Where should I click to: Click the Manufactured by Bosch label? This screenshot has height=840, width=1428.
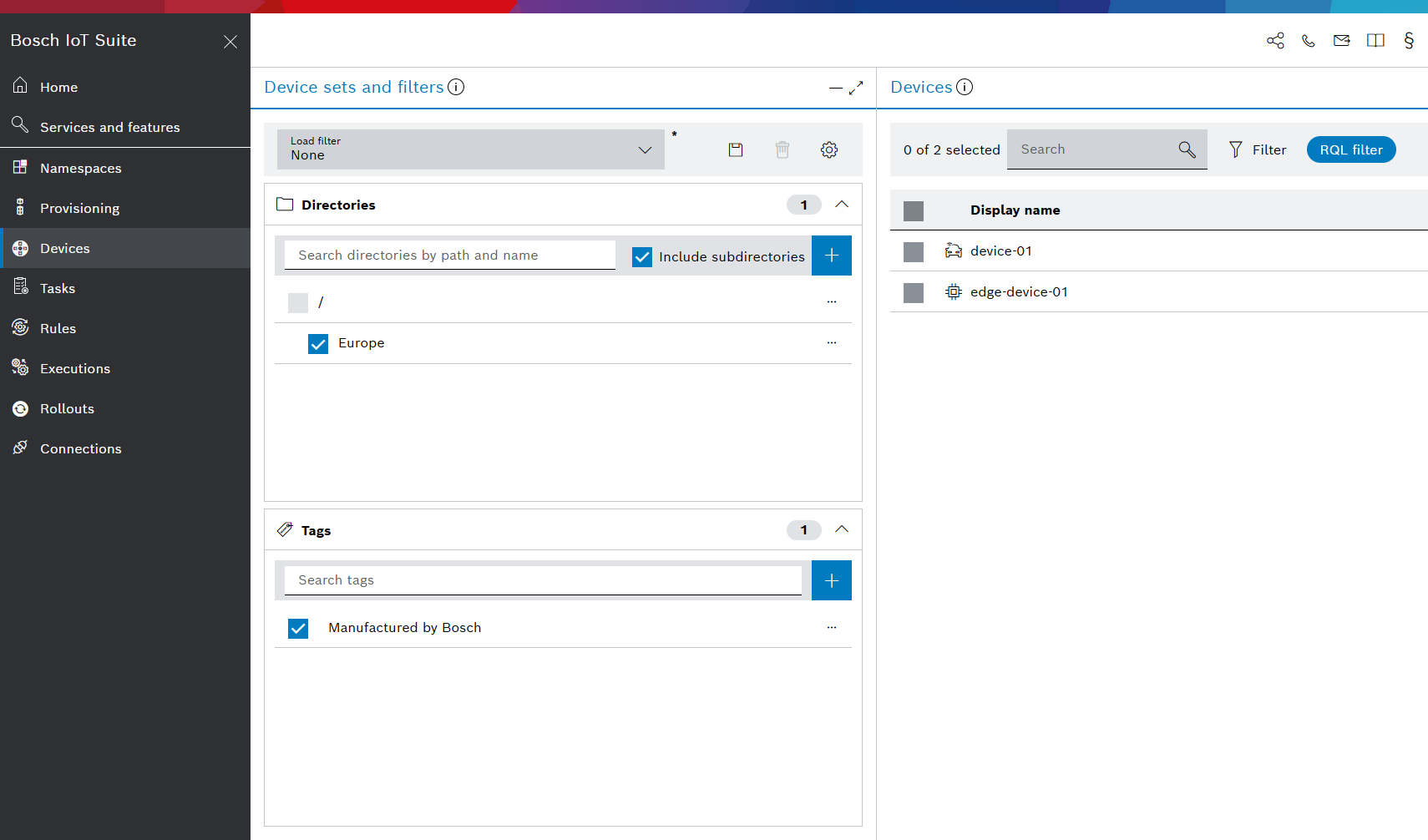[x=405, y=628]
